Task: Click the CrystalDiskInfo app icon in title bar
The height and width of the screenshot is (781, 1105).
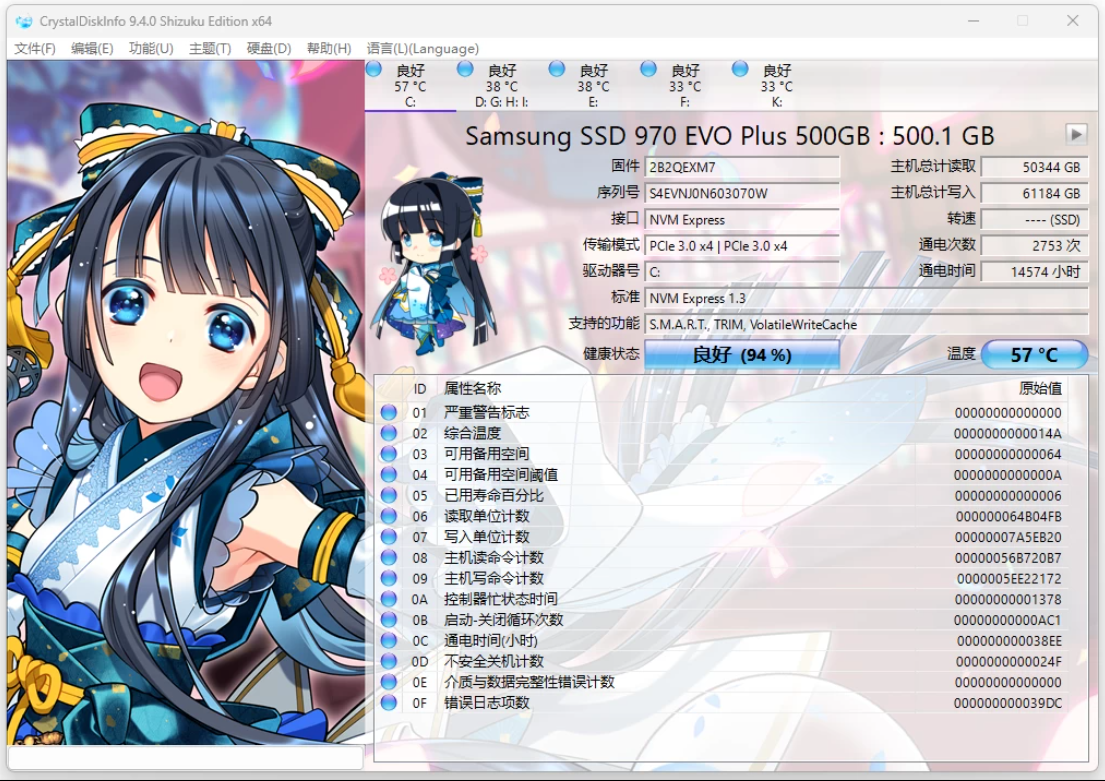Action: pyautogui.click(x=23, y=21)
